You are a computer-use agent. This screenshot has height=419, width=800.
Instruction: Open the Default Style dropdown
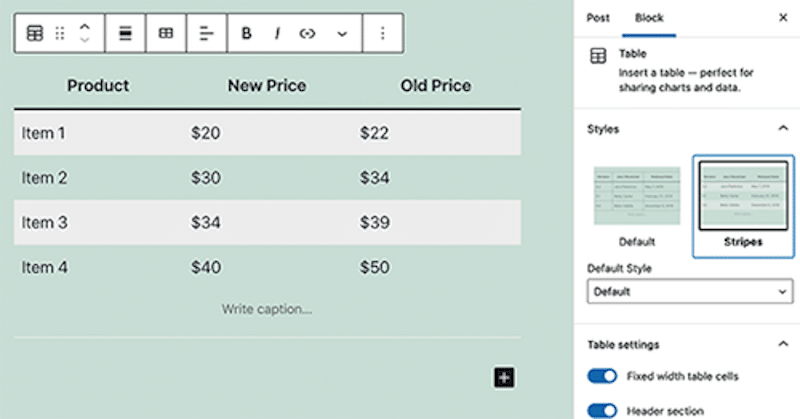click(x=690, y=291)
